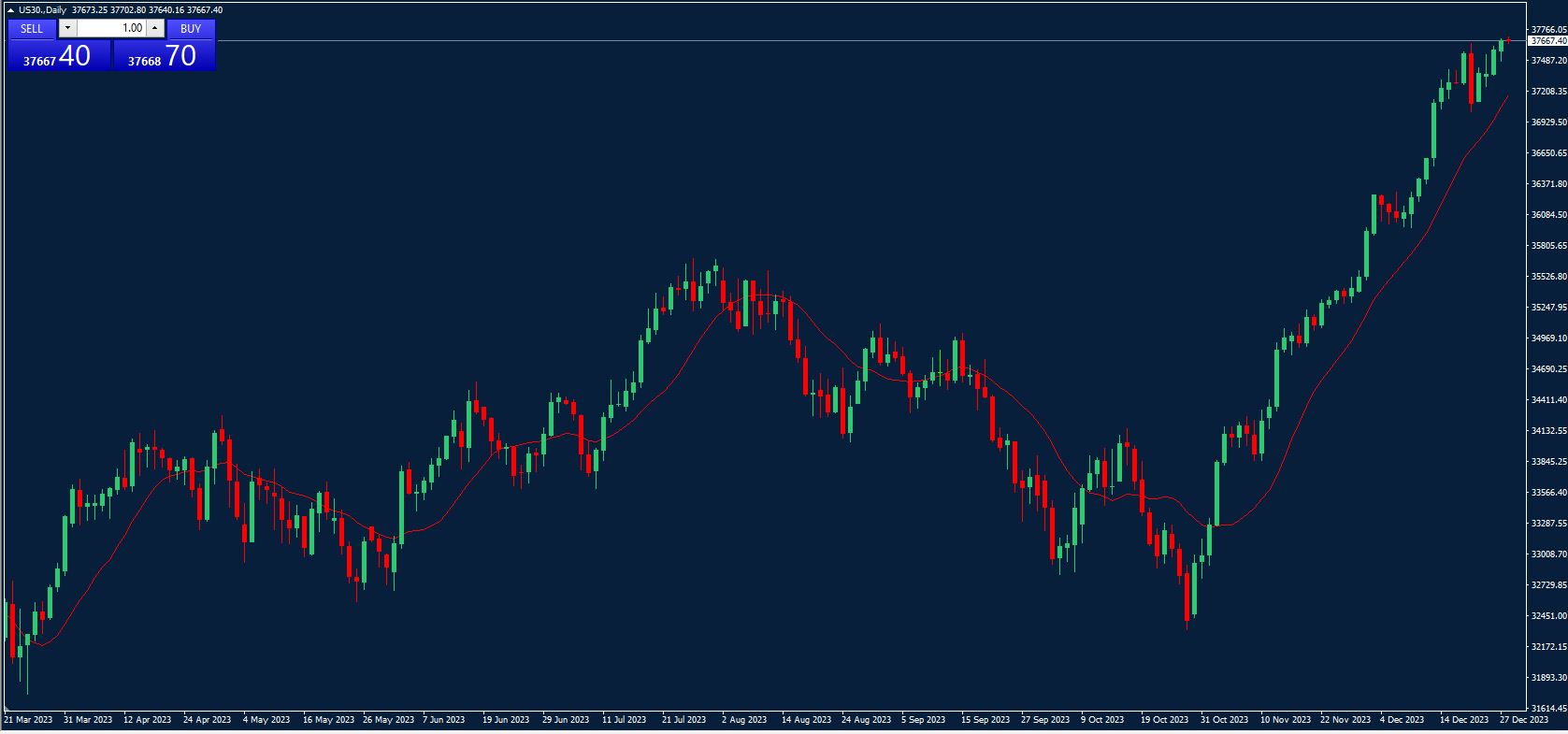Screen dimensions: 1568x734
Task: Click the US30.,Daily chart title text
Action: coord(42,10)
